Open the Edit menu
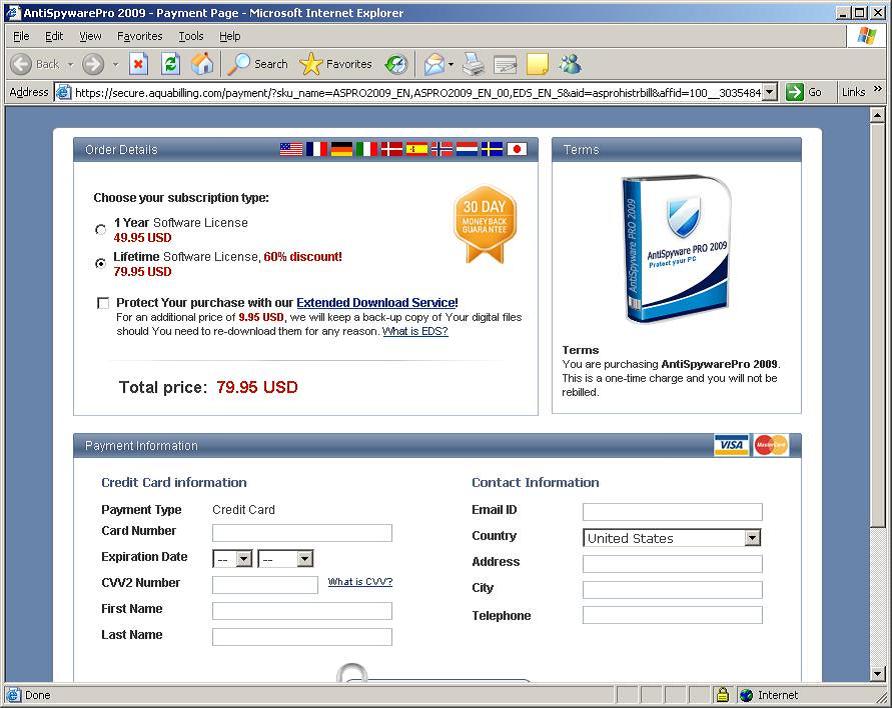Viewport: 892px width, 708px height. (x=54, y=36)
